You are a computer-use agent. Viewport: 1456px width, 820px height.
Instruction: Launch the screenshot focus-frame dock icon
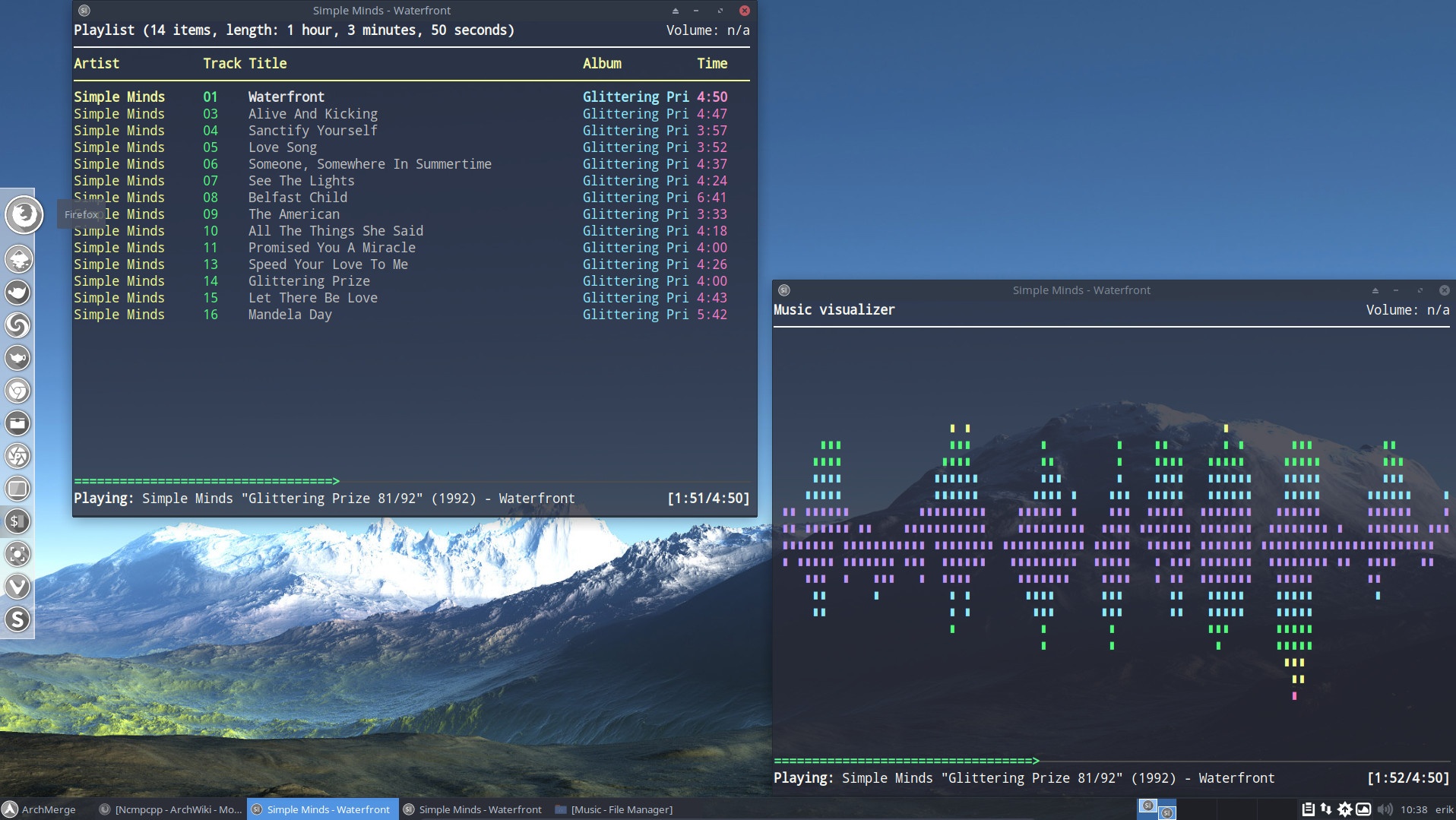pos(18,554)
